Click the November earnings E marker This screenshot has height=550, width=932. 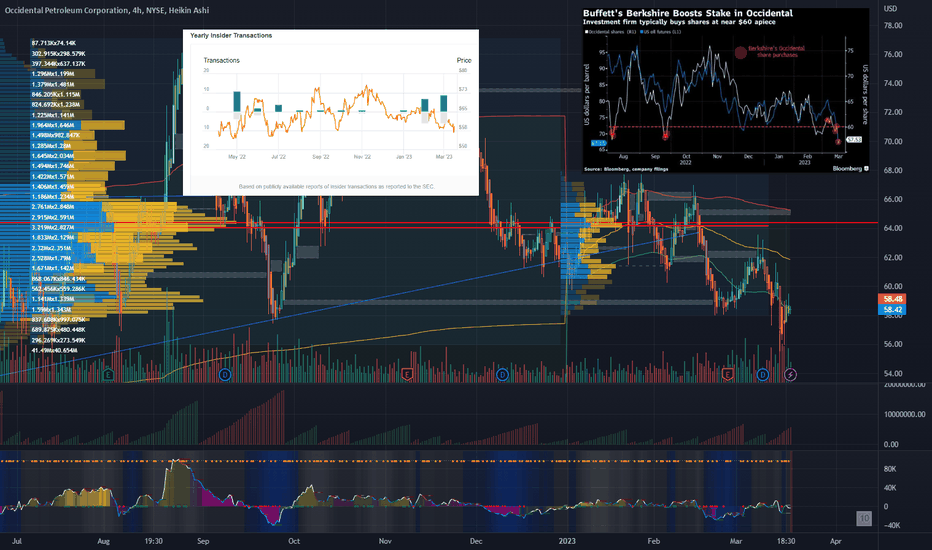point(407,374)
